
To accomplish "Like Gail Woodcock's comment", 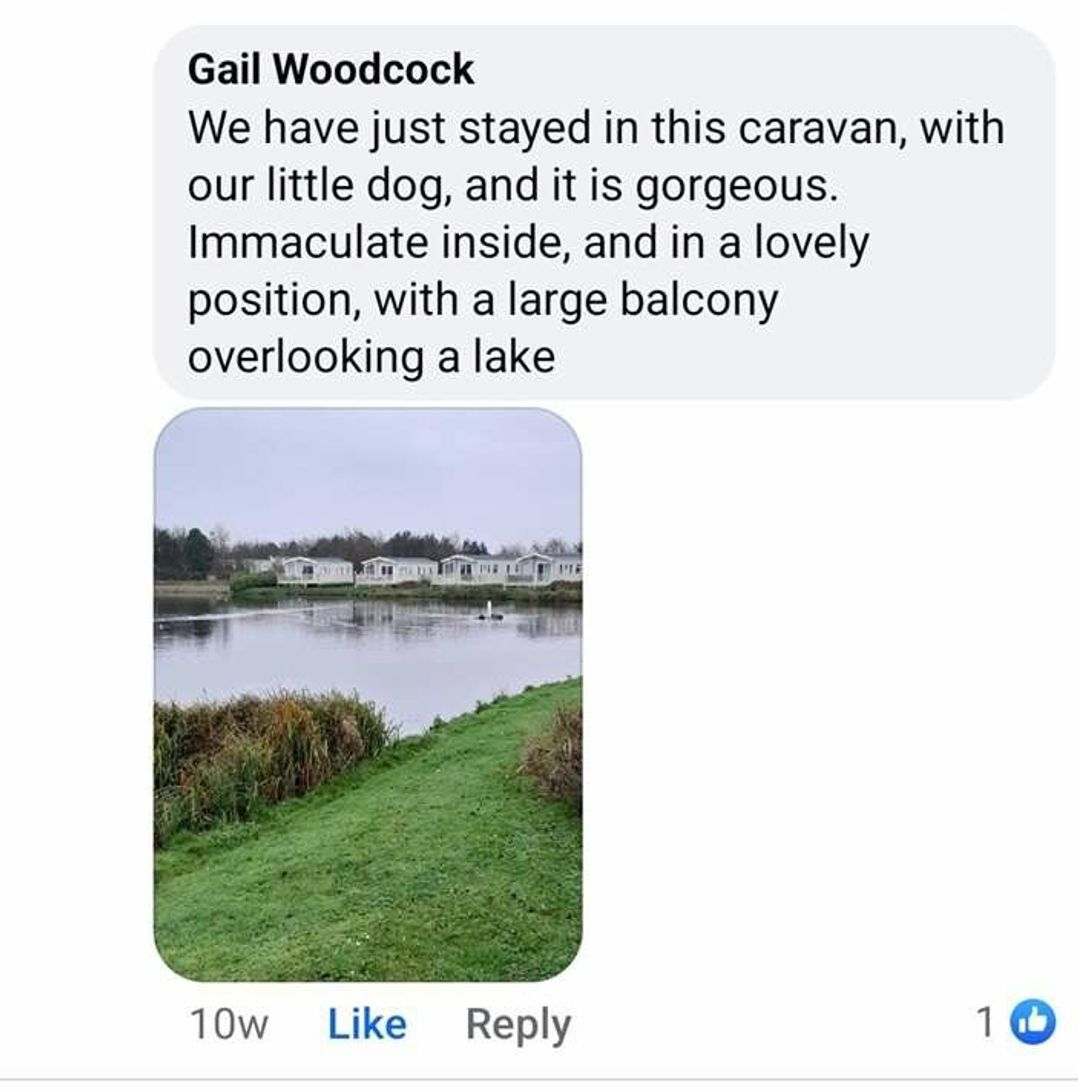I will coord(367,1024).
